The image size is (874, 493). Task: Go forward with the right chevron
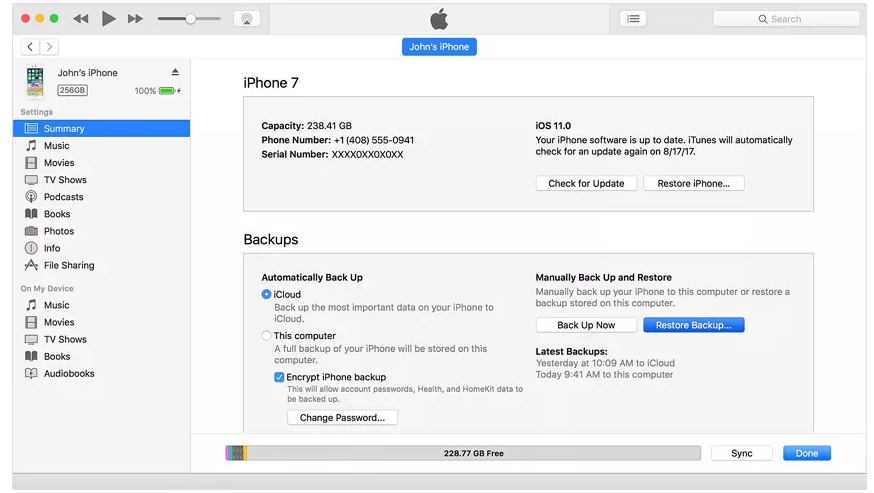tap(50, 47)
